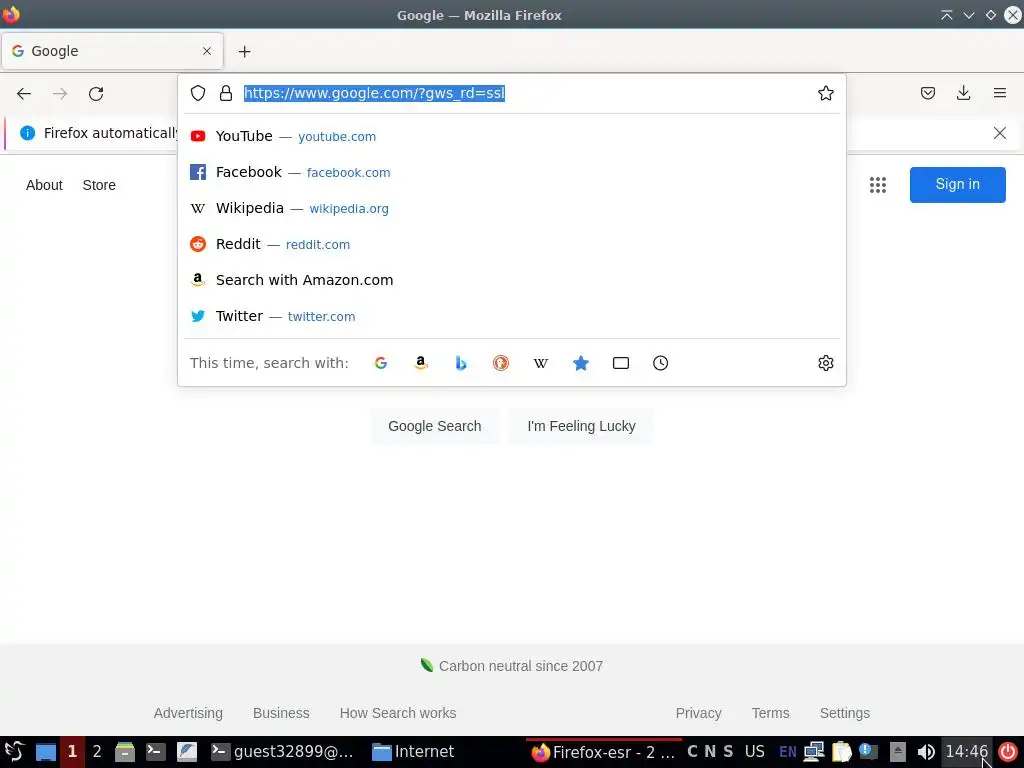
Task: Open the Store link
Action: tap(99, 185)
